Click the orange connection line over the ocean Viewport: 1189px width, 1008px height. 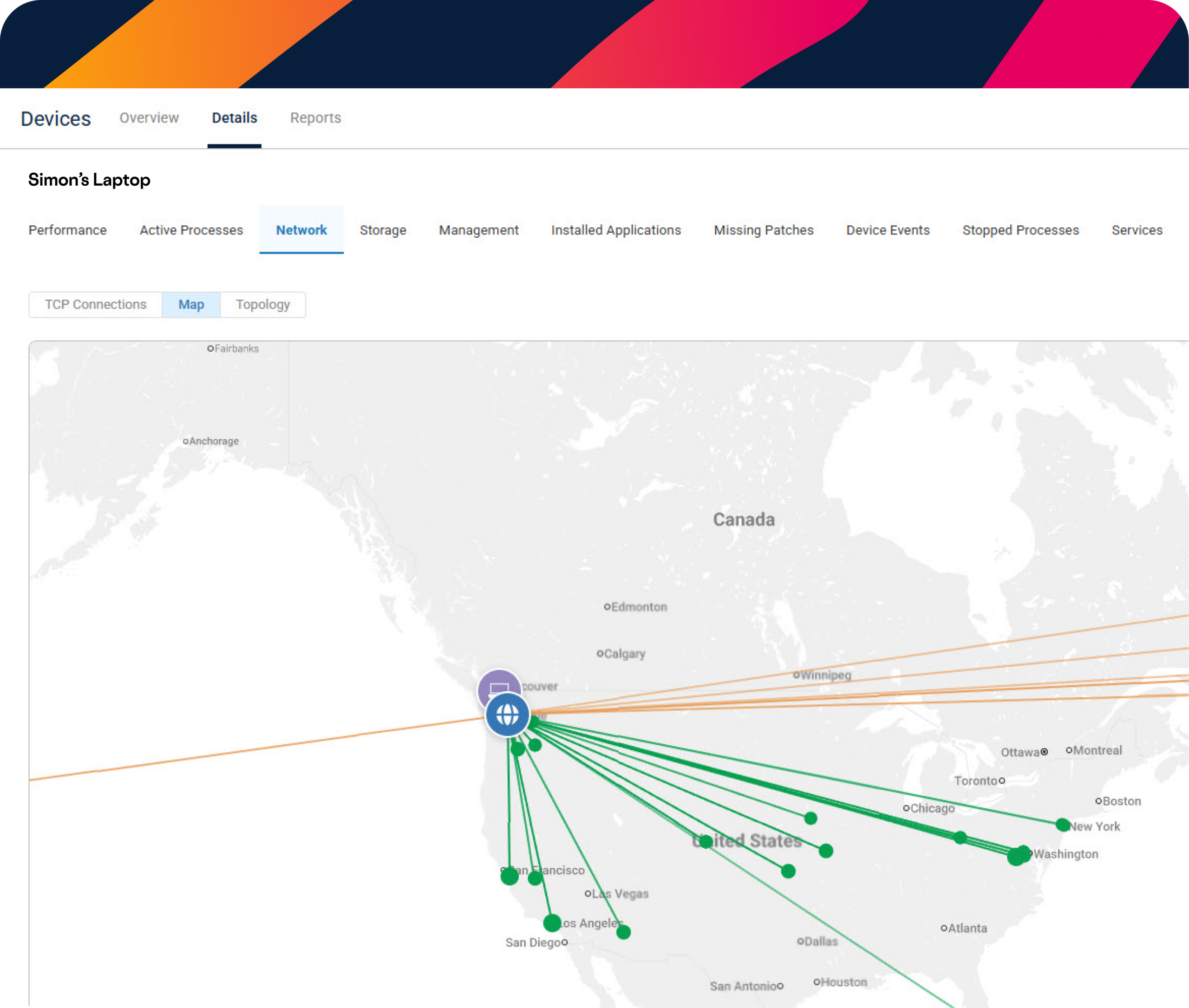click(257, 748)
